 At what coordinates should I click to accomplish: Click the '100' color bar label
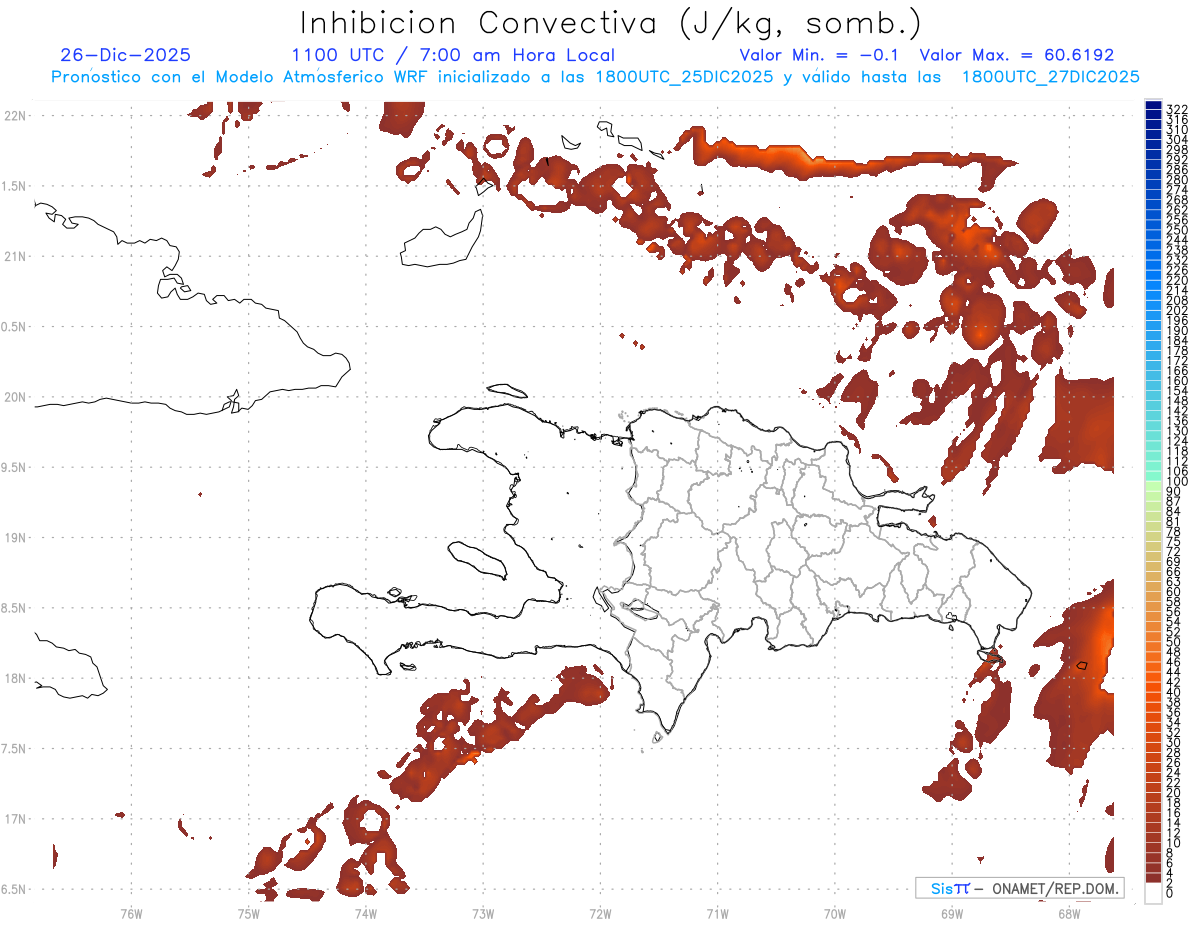(x=1177, y=482)
